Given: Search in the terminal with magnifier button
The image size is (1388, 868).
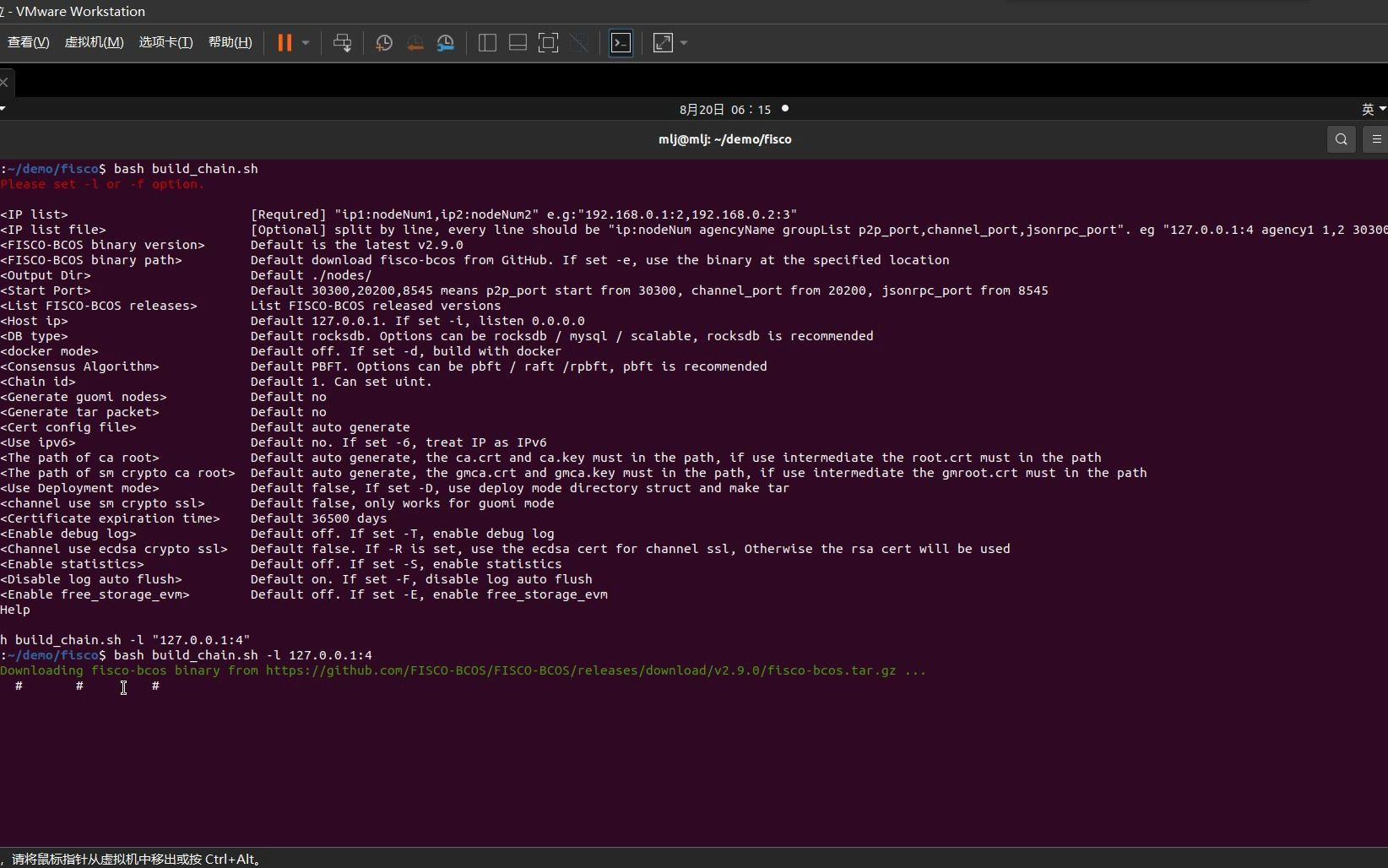Looking at the screenshot, I should [x=1341, y=139].
